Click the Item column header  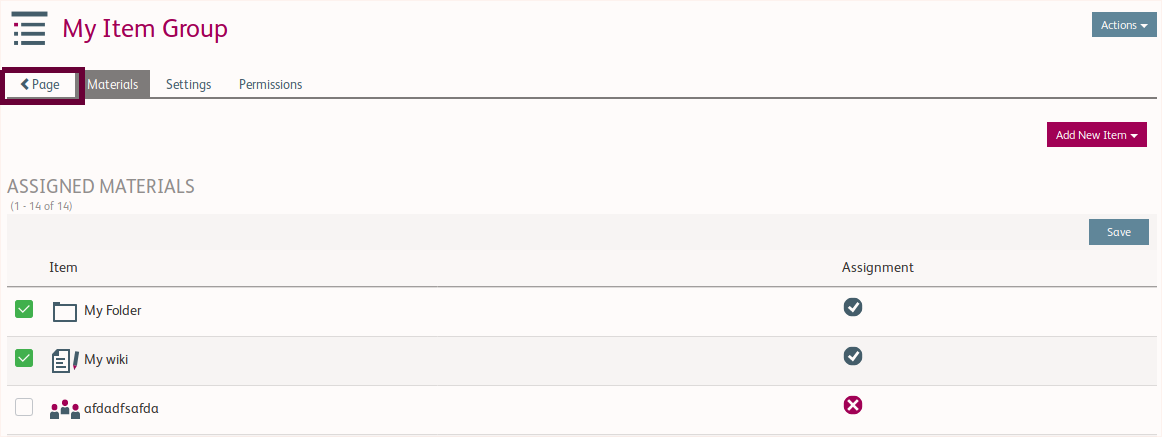click(63, 268)
